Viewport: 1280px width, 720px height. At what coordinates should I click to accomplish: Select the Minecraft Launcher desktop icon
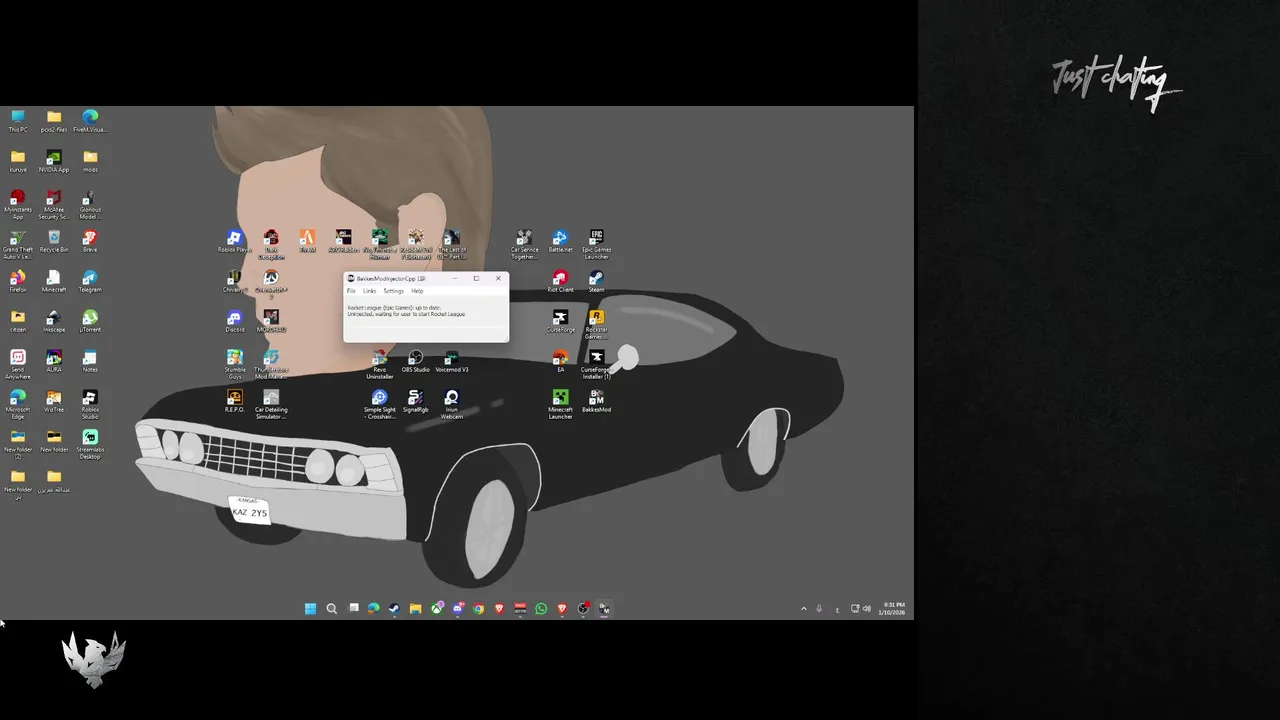tap(560, 404)
